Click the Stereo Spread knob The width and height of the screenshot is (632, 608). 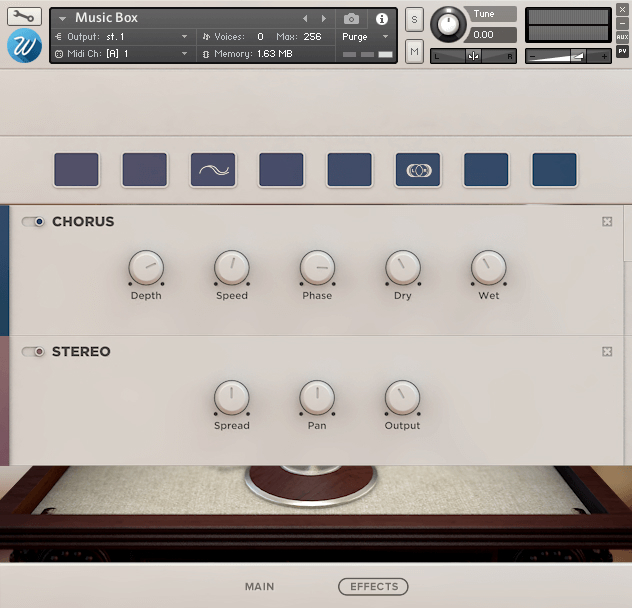pyautogui.click(x=232, y=398)
